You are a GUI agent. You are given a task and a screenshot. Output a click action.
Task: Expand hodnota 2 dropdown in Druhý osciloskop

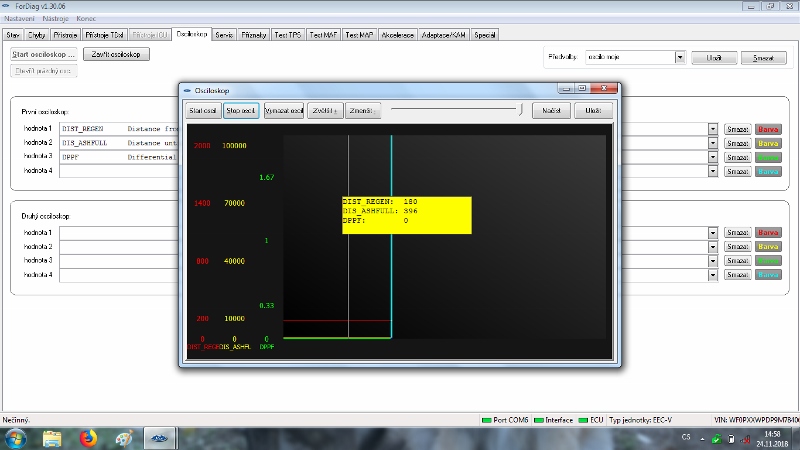713,247
